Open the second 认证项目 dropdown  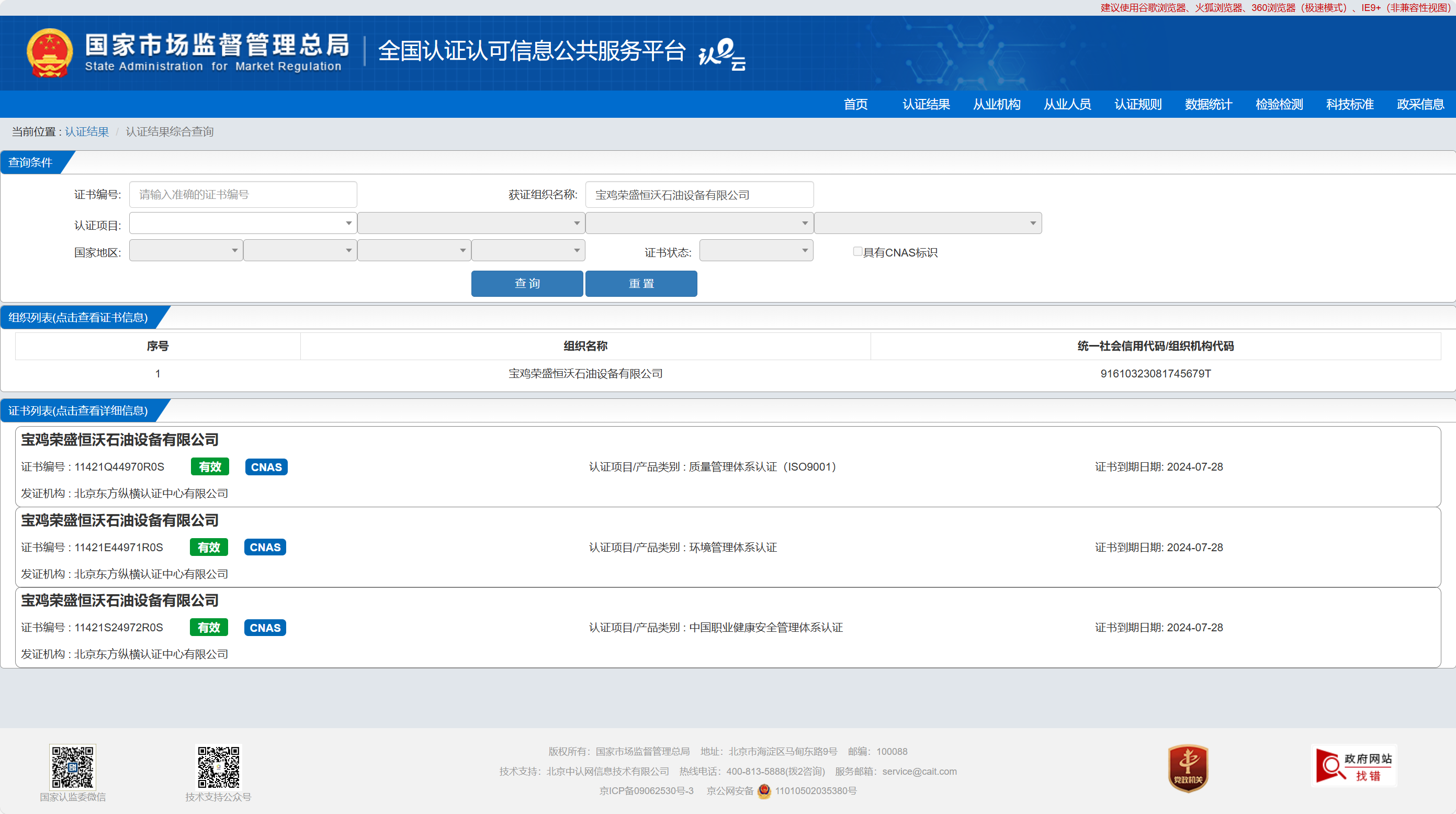(x=471, y=223)
